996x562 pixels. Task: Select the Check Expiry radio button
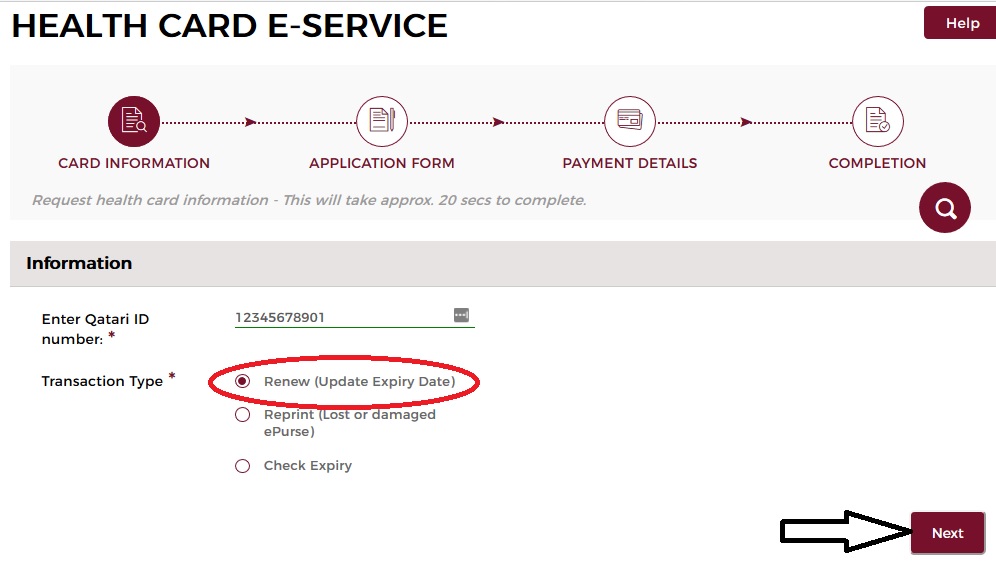coord(242,465)
